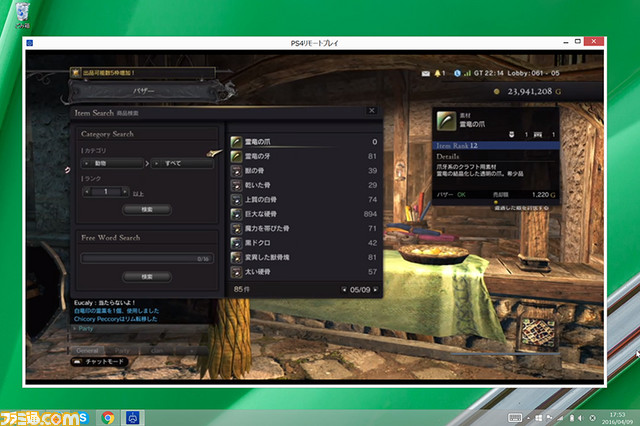The height and width of the screenshot is (426, 640).
Task: Click the icon beside 太い硬骨
Action: 236,272
